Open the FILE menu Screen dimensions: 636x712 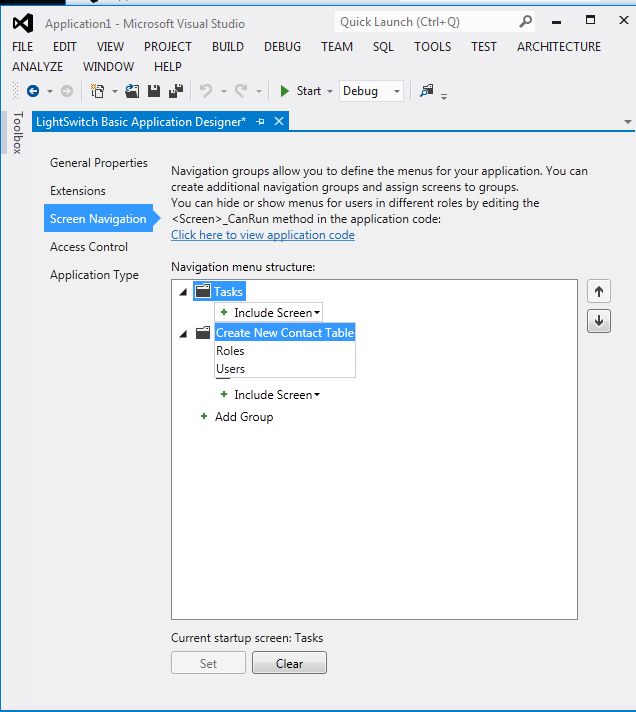coord(22,47)
